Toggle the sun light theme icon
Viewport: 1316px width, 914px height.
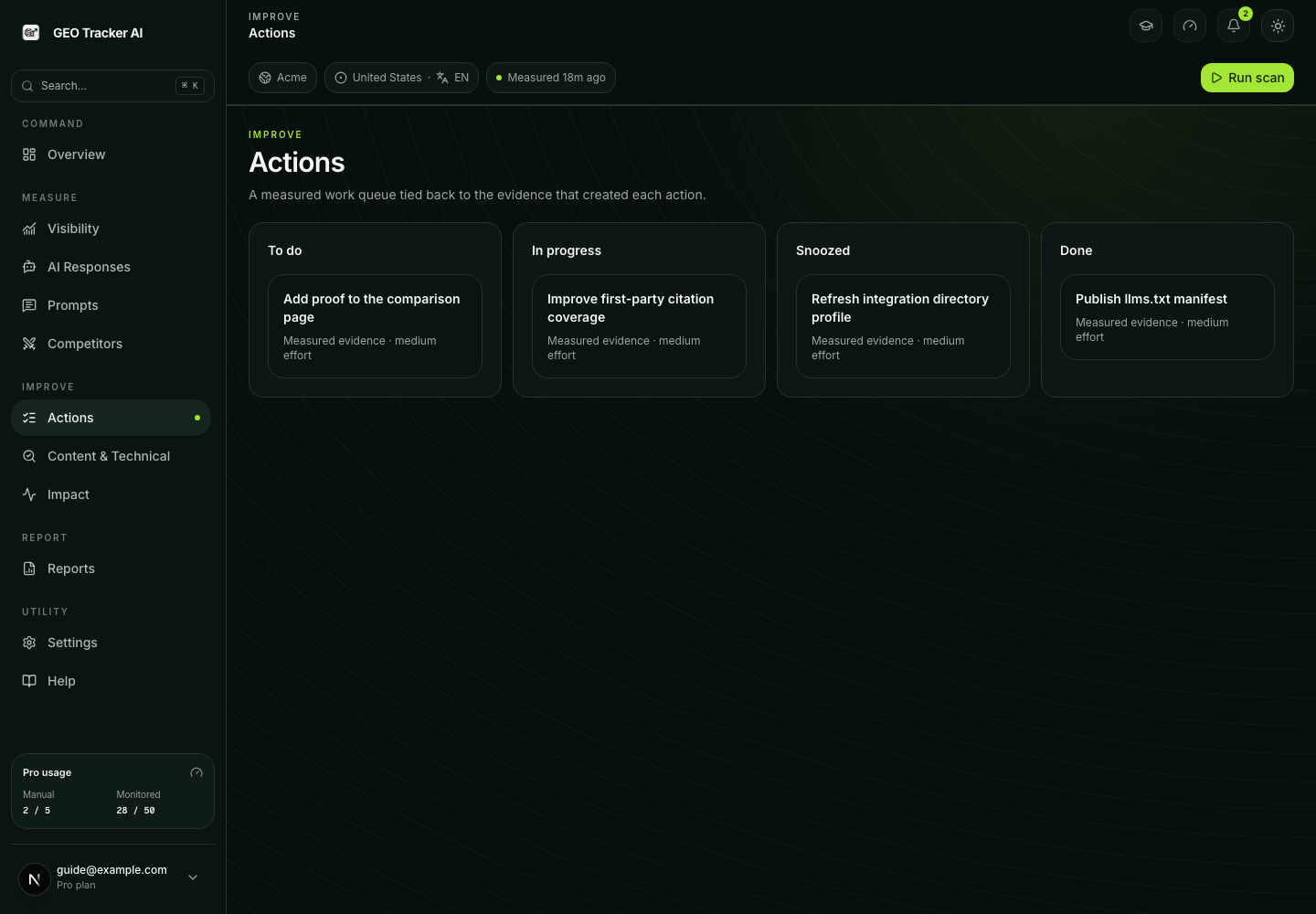[1278, 26]
